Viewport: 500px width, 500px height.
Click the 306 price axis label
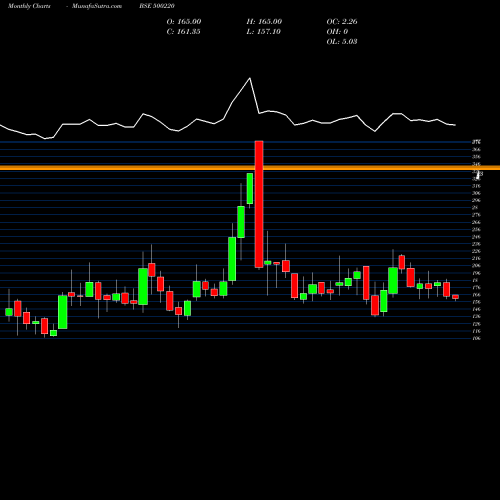coord(476,193)
